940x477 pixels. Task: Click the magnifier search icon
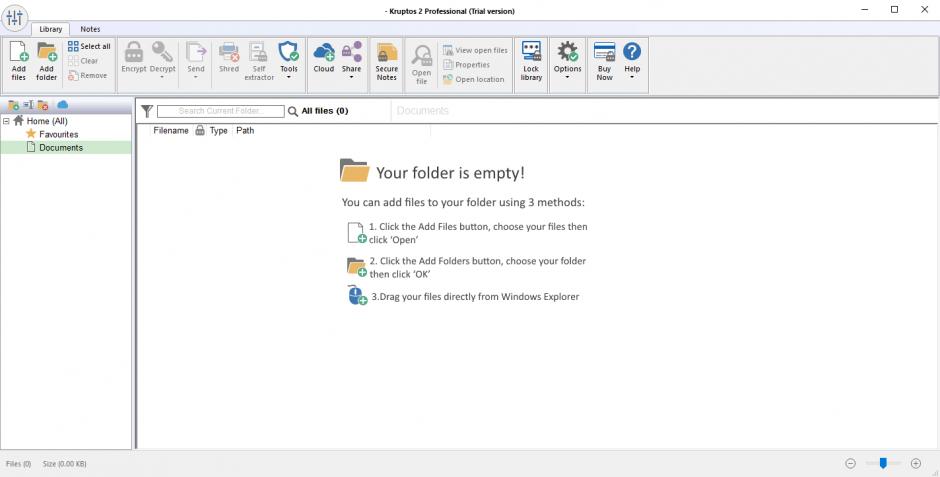[293, 111]
